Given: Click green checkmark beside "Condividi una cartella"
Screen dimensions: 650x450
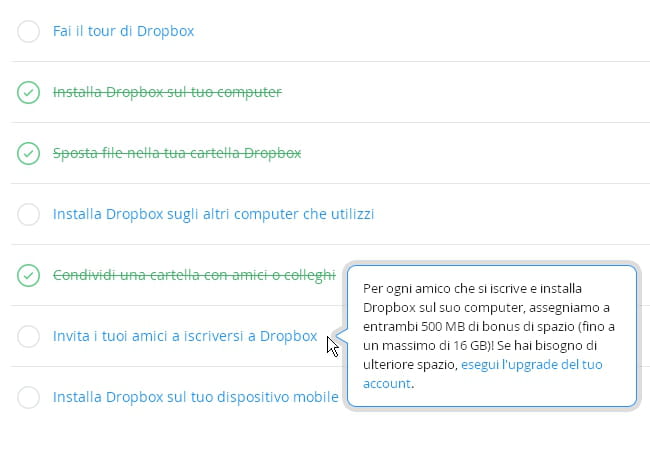Looking at the screenshot, I should tap(29, 275).
